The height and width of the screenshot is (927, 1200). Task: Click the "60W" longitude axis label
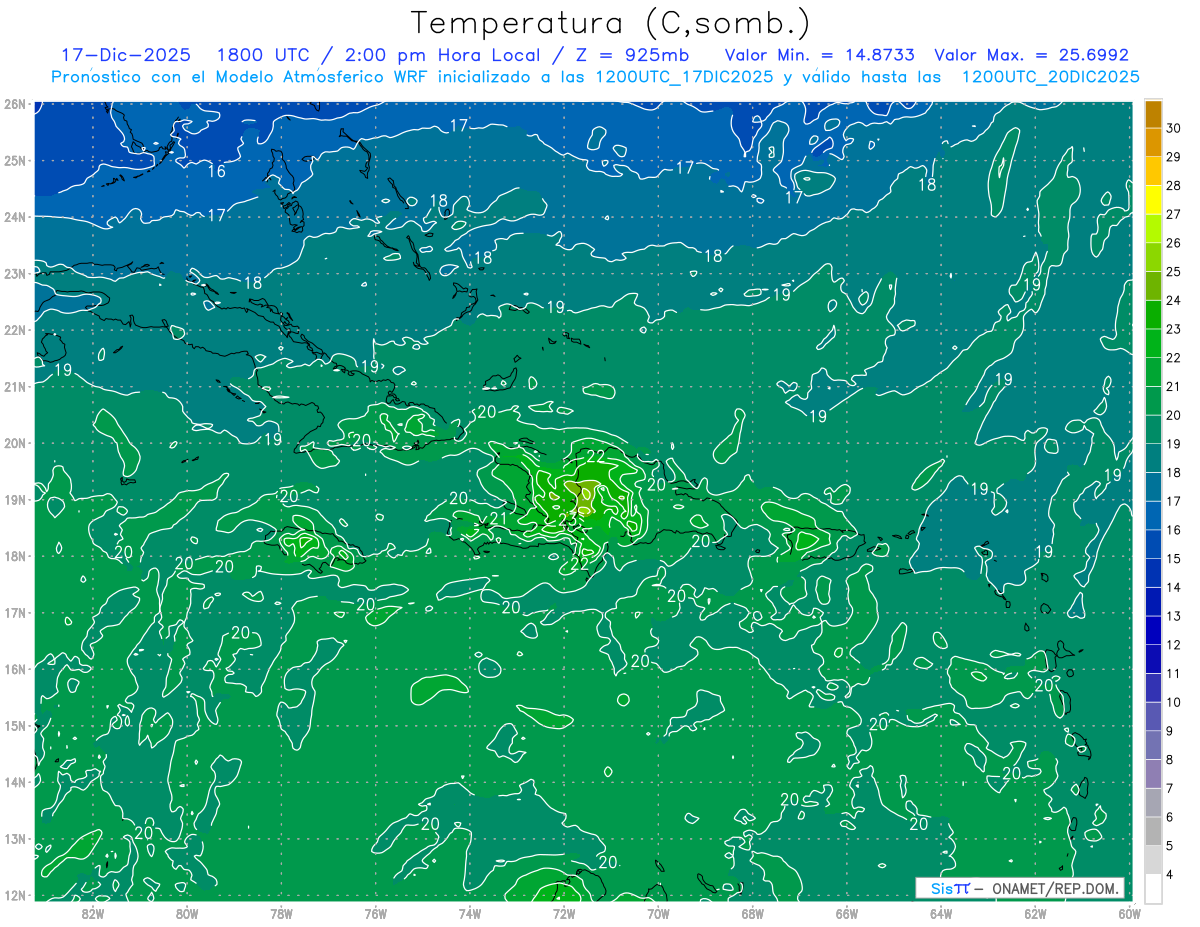pyautogui.click(x=1130, y=914)
